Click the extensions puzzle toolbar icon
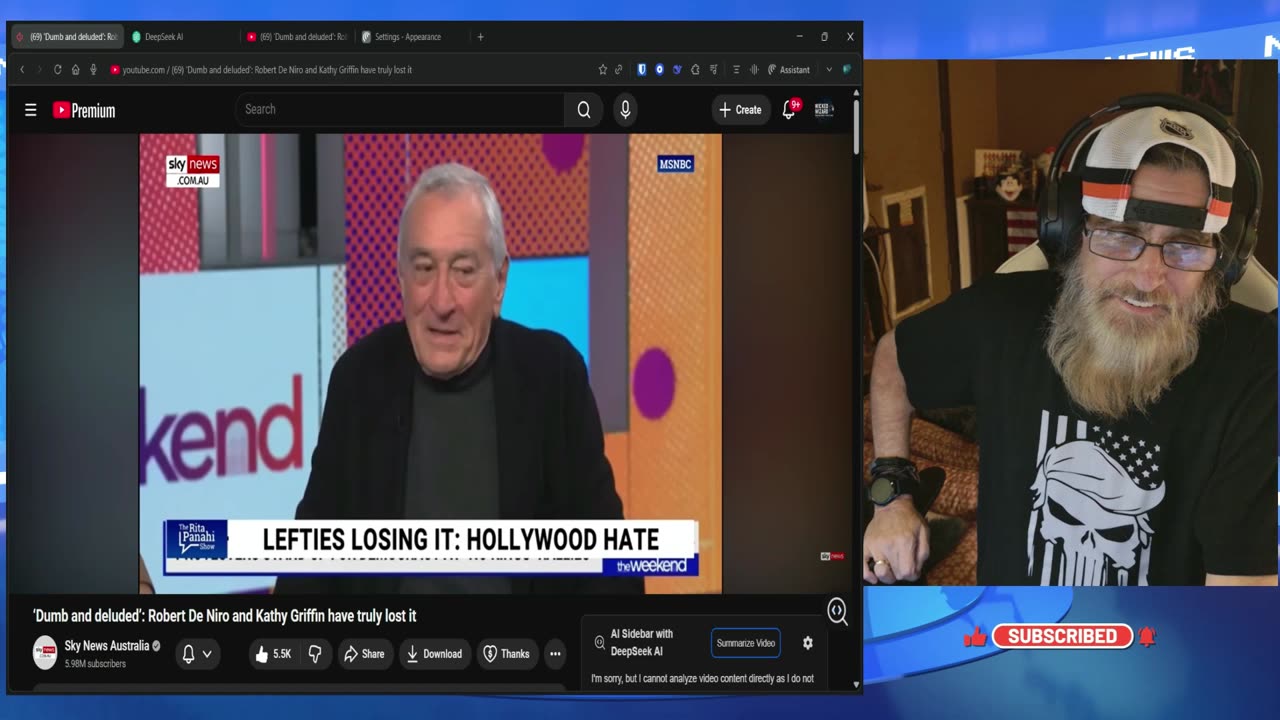1280x720 pixels. 695,70
